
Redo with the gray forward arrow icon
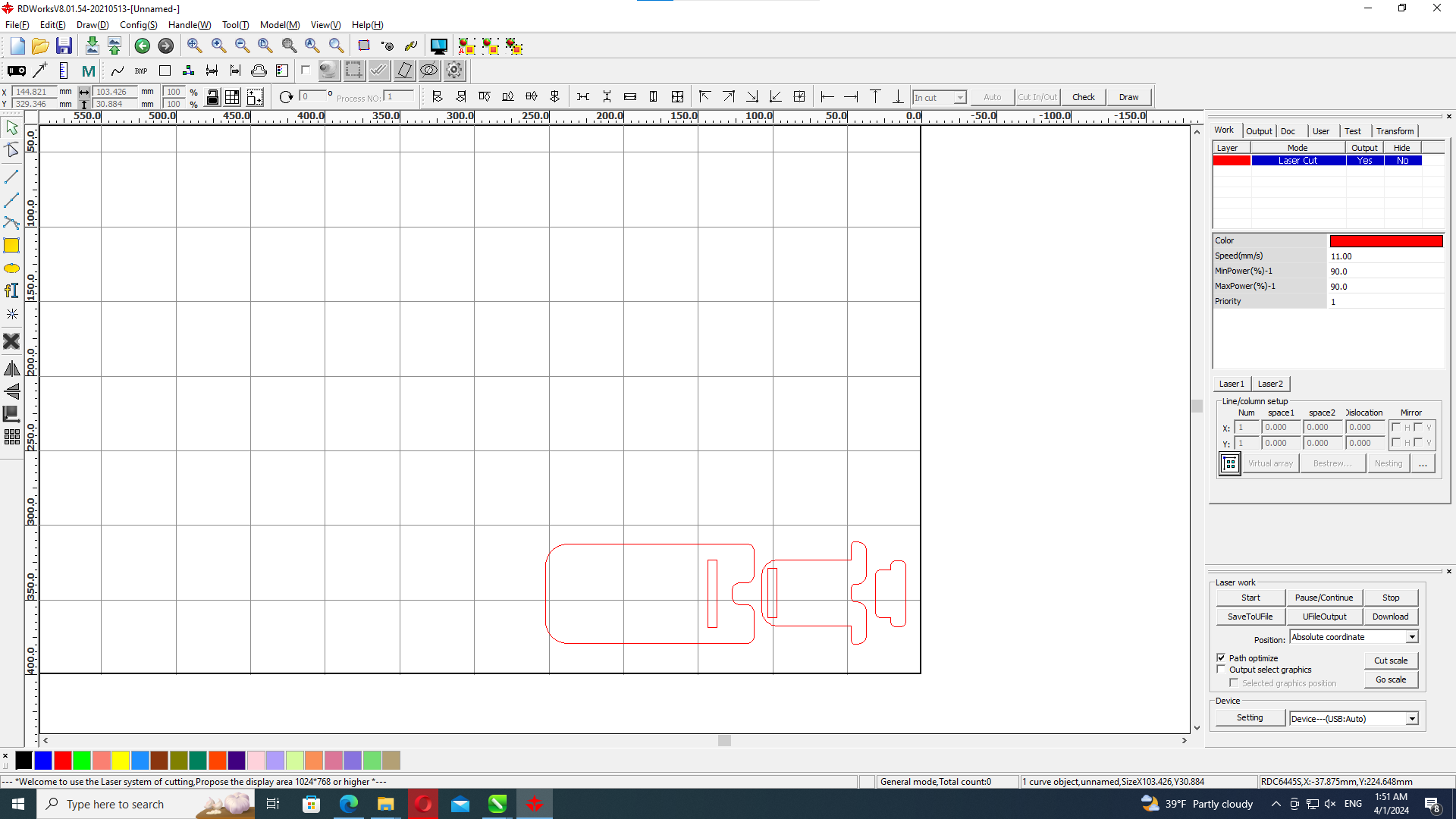pos(165,46)
